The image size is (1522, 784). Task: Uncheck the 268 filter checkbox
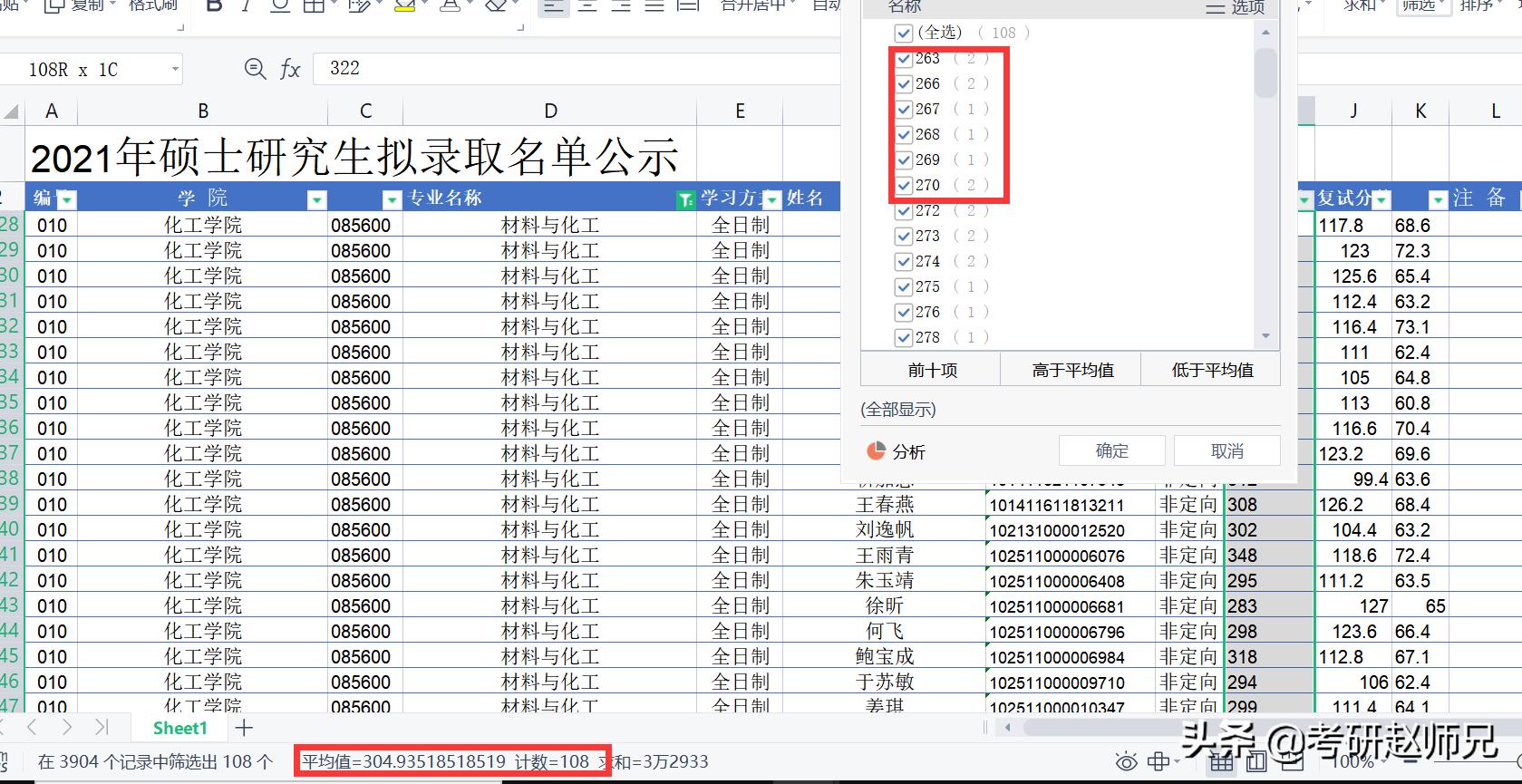pos(904,135)
